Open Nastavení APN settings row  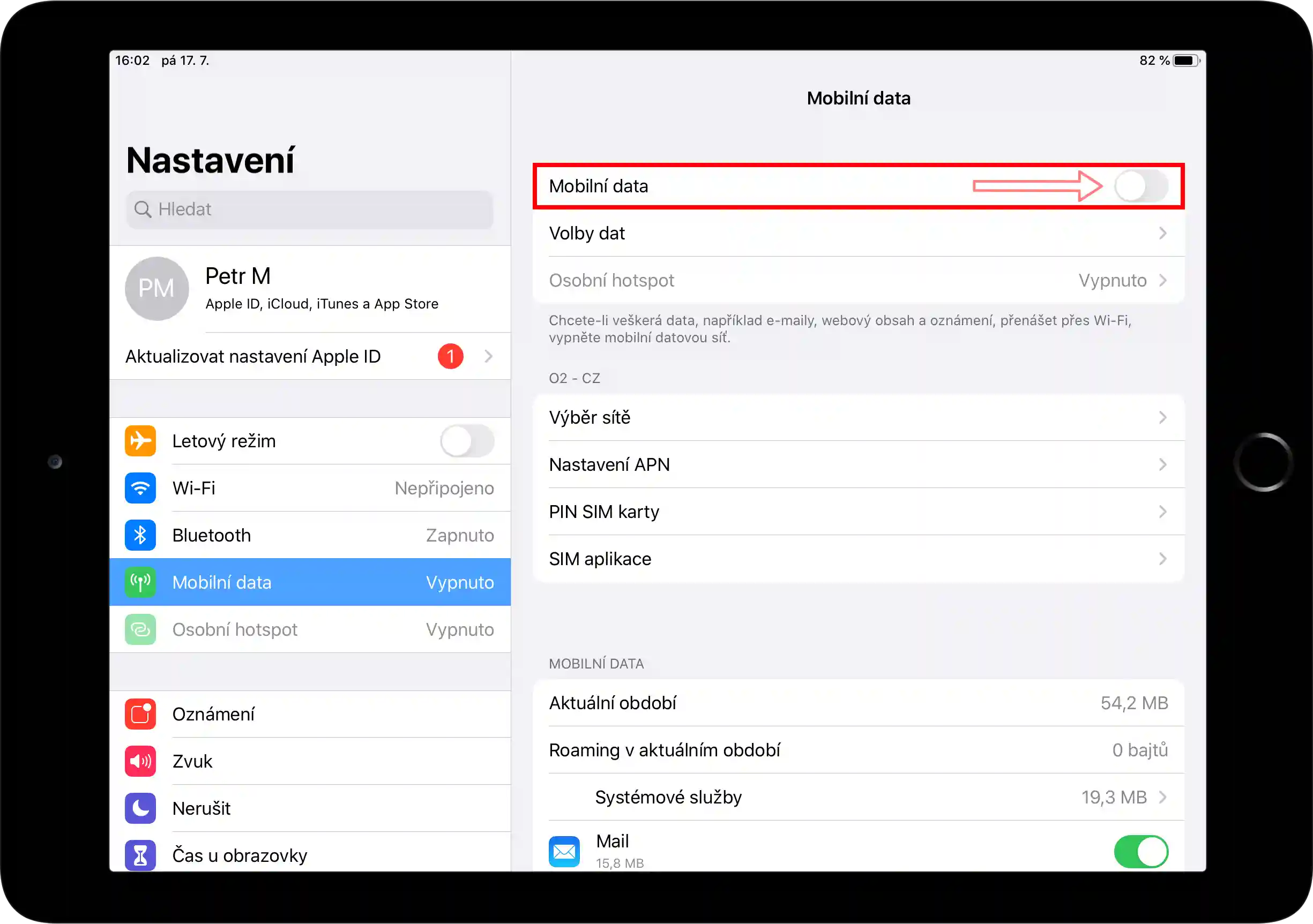[x=858, y=464]
